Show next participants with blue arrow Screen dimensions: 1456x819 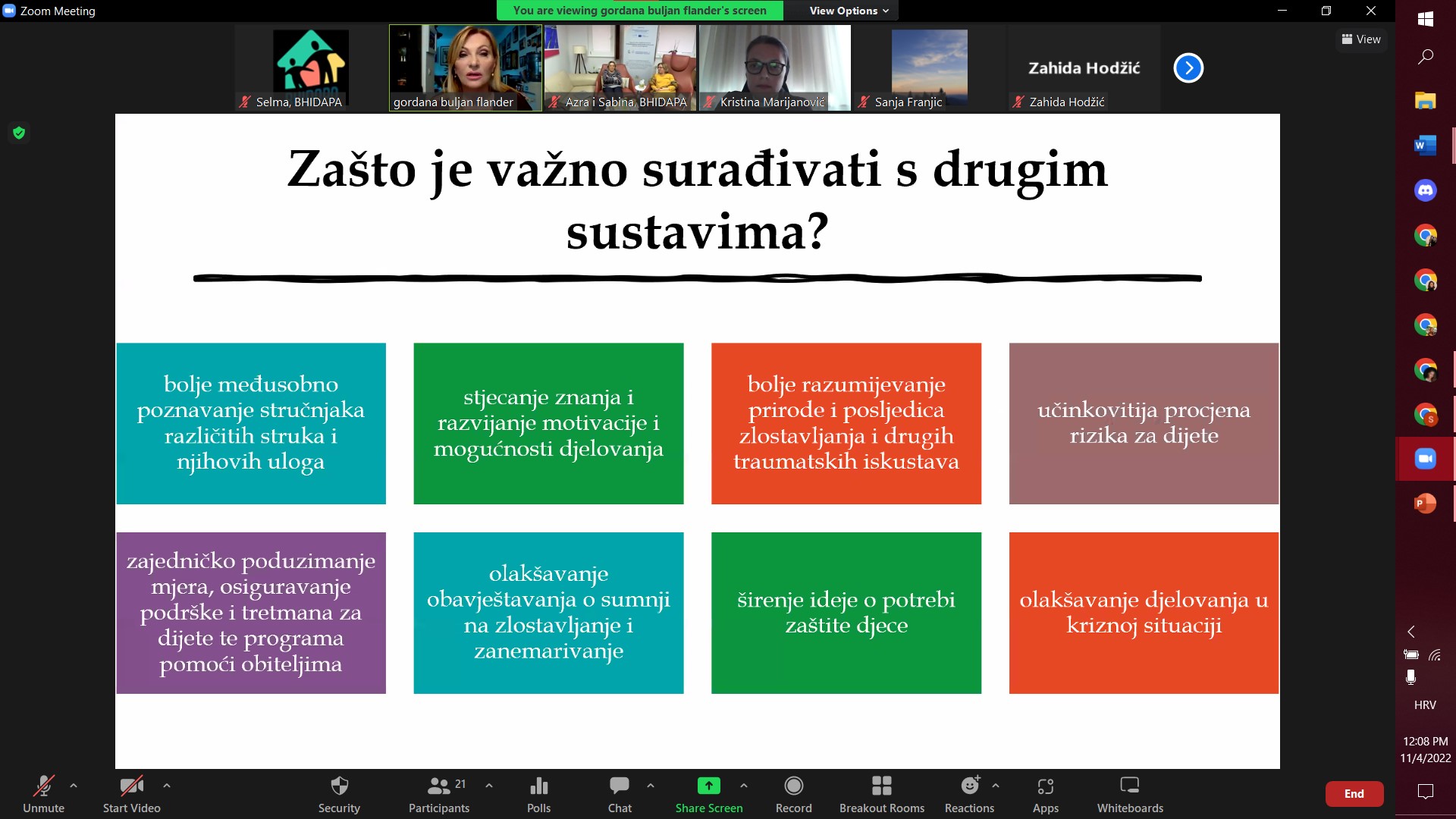point(1188,68)
